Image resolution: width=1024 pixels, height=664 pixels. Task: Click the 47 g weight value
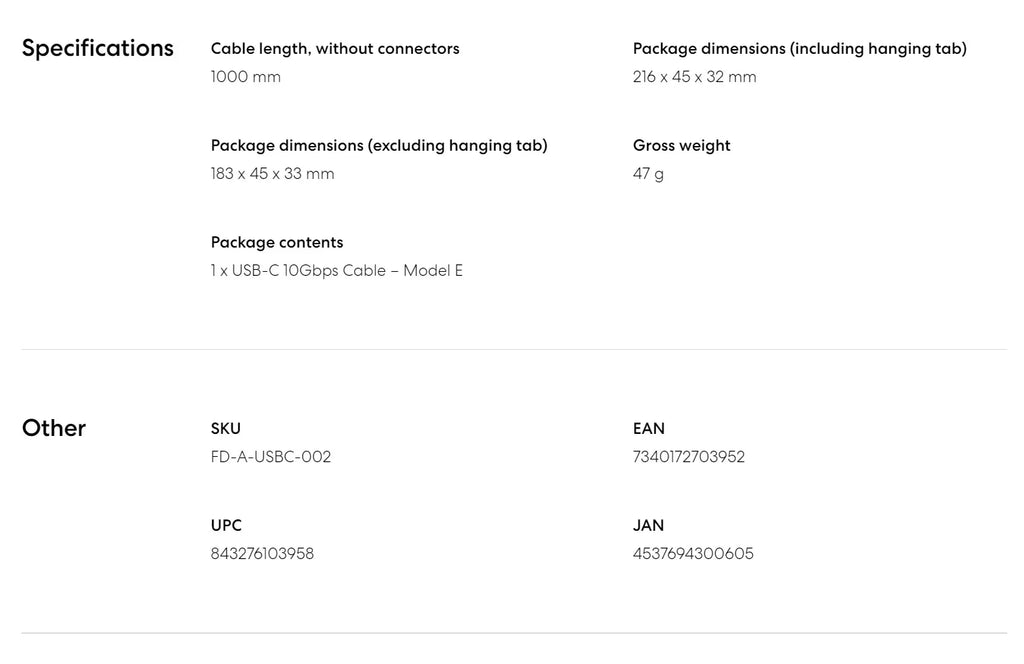648,174
